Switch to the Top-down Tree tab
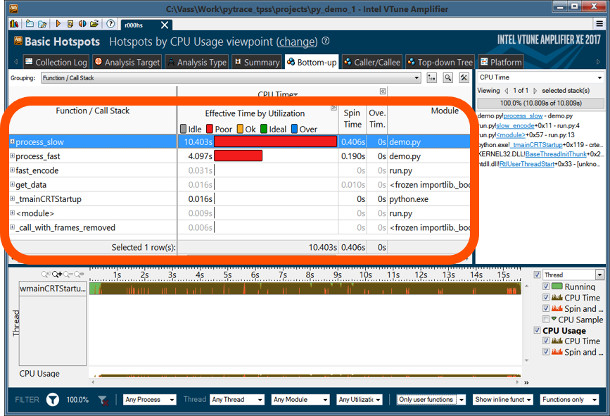Viewport: 610px width, 416px height. [440, 62]
